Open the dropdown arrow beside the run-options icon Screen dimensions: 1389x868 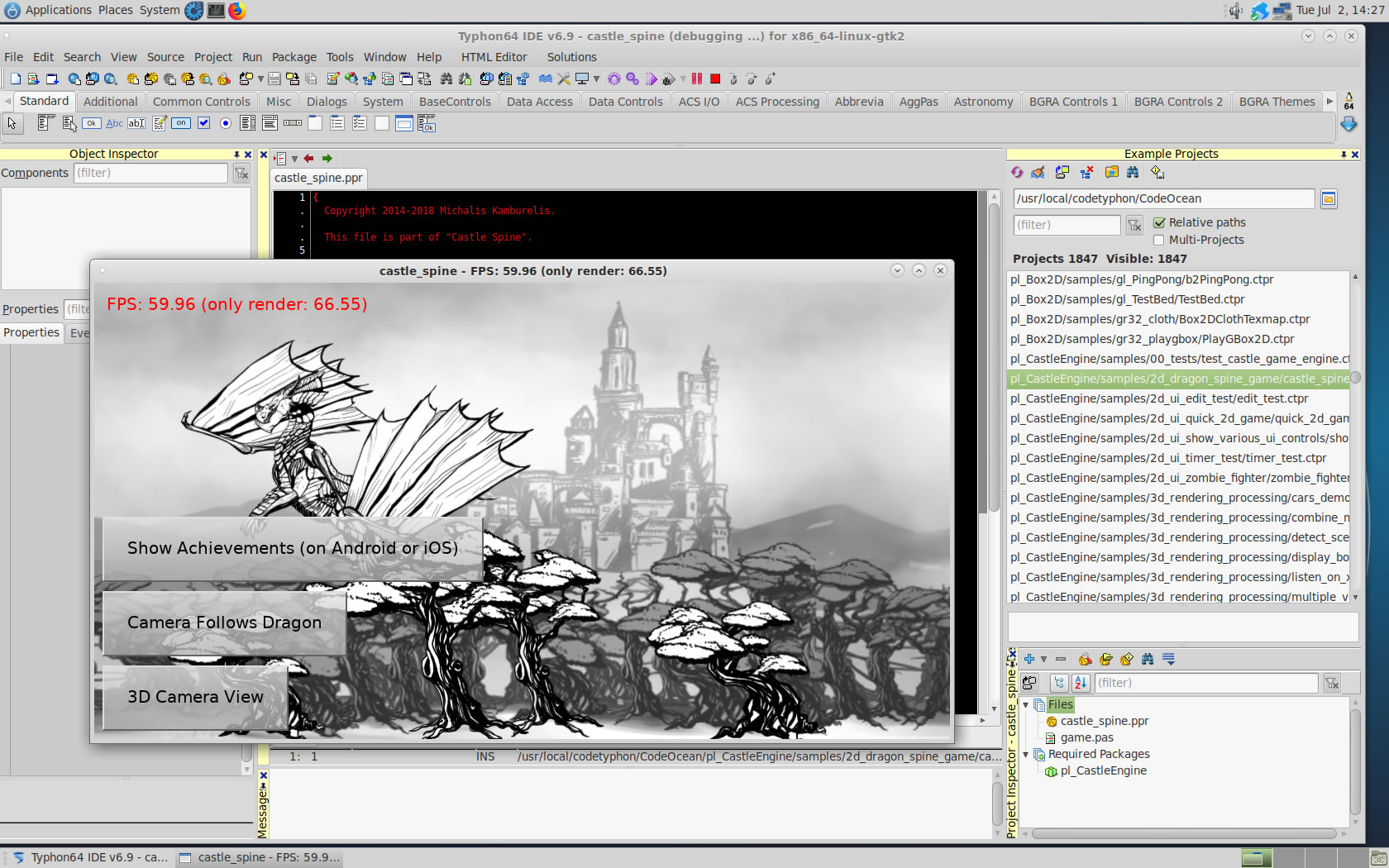tap(683, 79)
